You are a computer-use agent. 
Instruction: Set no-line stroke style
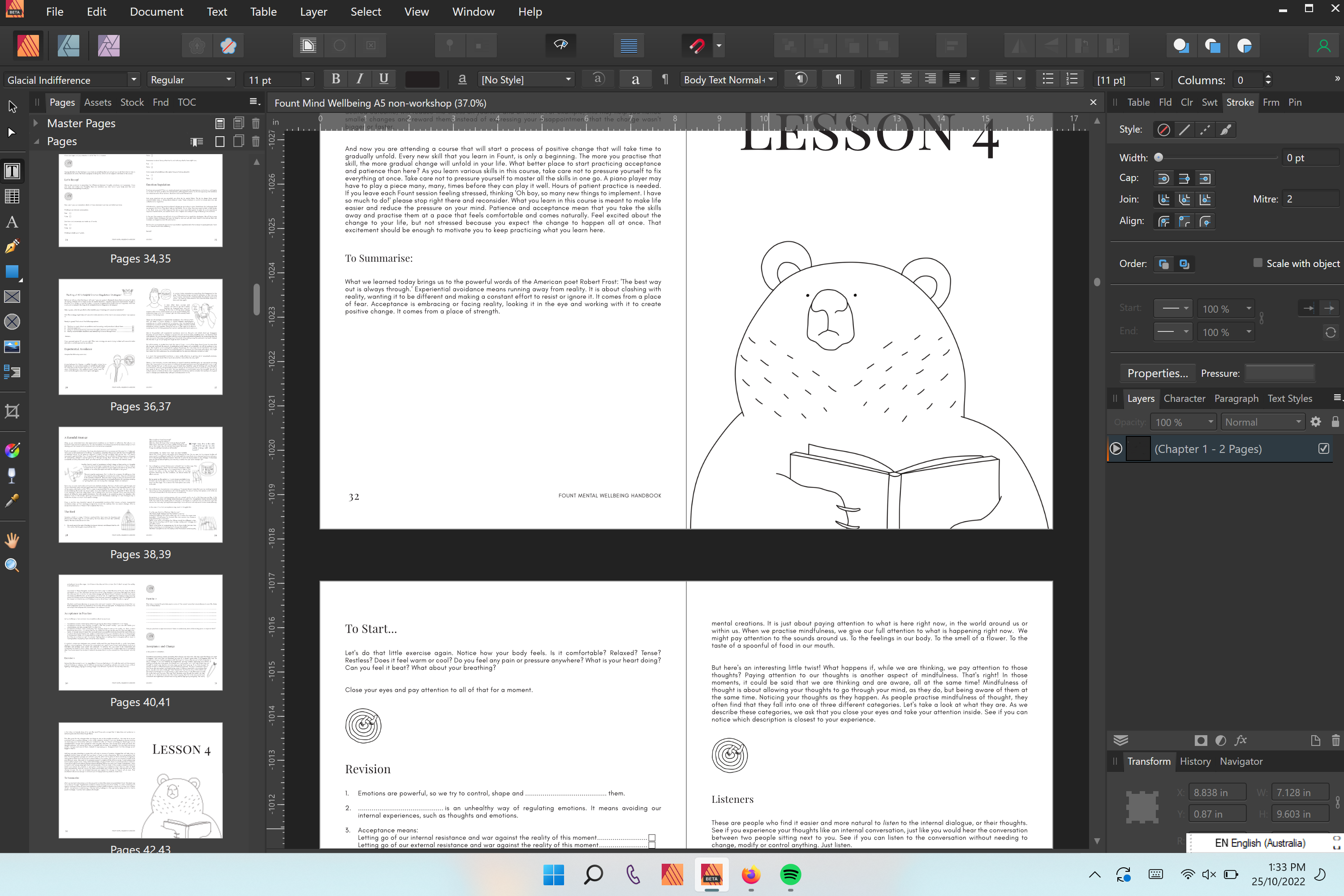click(1163, 130)
